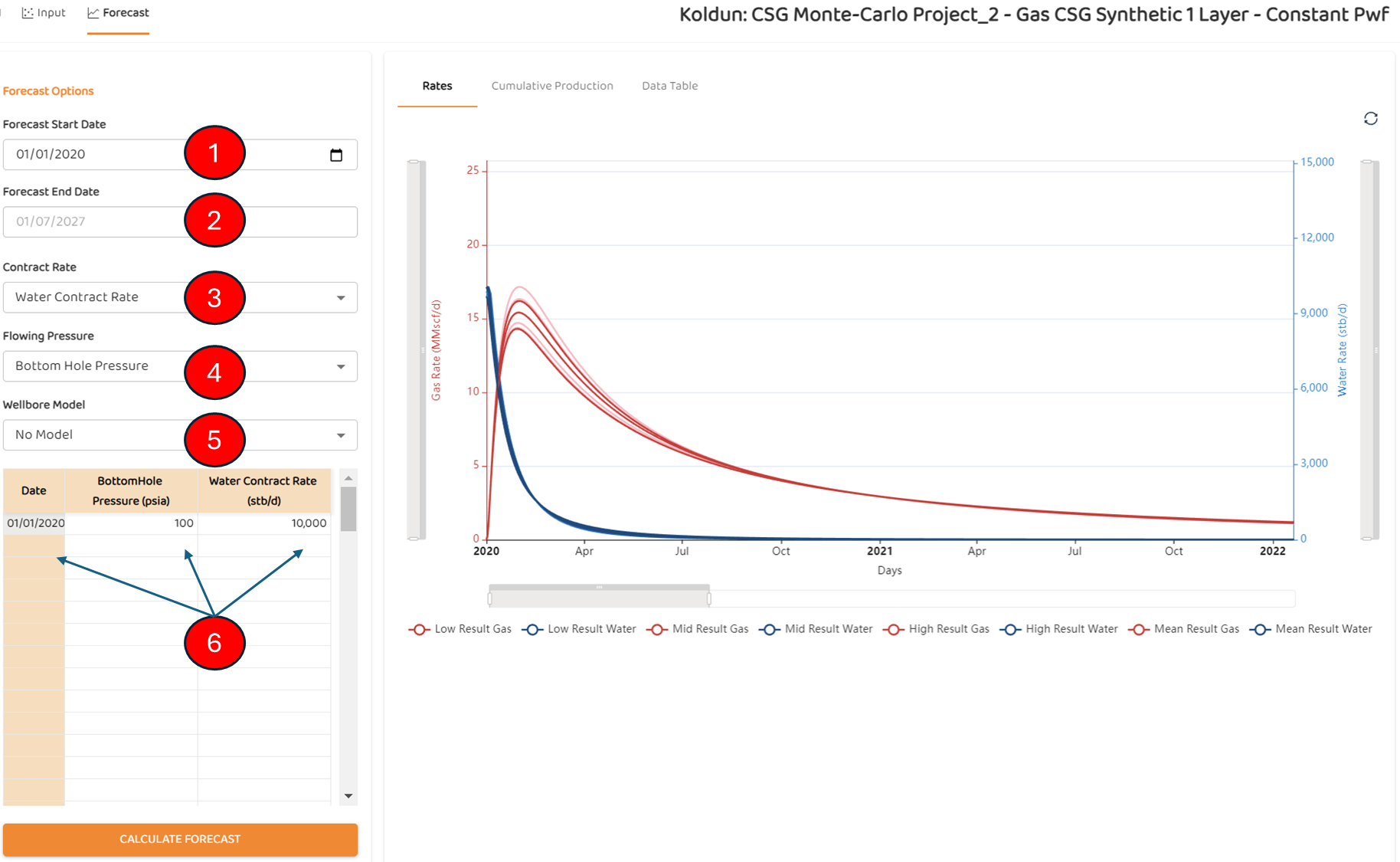Expand the Contract Rate dropdown
The image size is (1400, 862).
pyautogui.click(x=341, y=297)
